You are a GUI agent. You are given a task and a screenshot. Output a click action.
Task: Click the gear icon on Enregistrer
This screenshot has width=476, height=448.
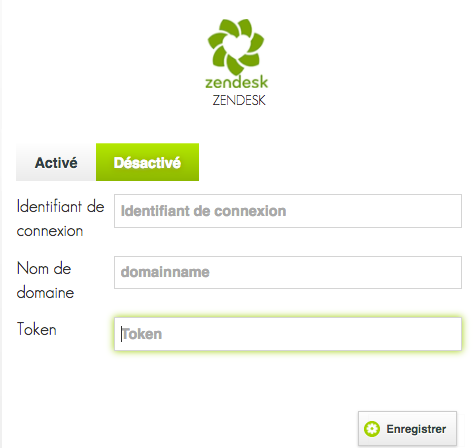tap(372, 429)
